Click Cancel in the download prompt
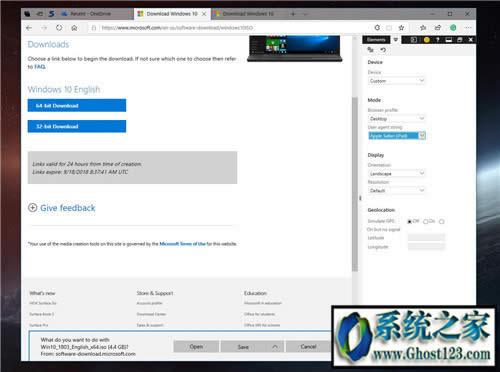The height and width of the screenshot is (372, 500). pyautogui.click(x=308, y=347)
